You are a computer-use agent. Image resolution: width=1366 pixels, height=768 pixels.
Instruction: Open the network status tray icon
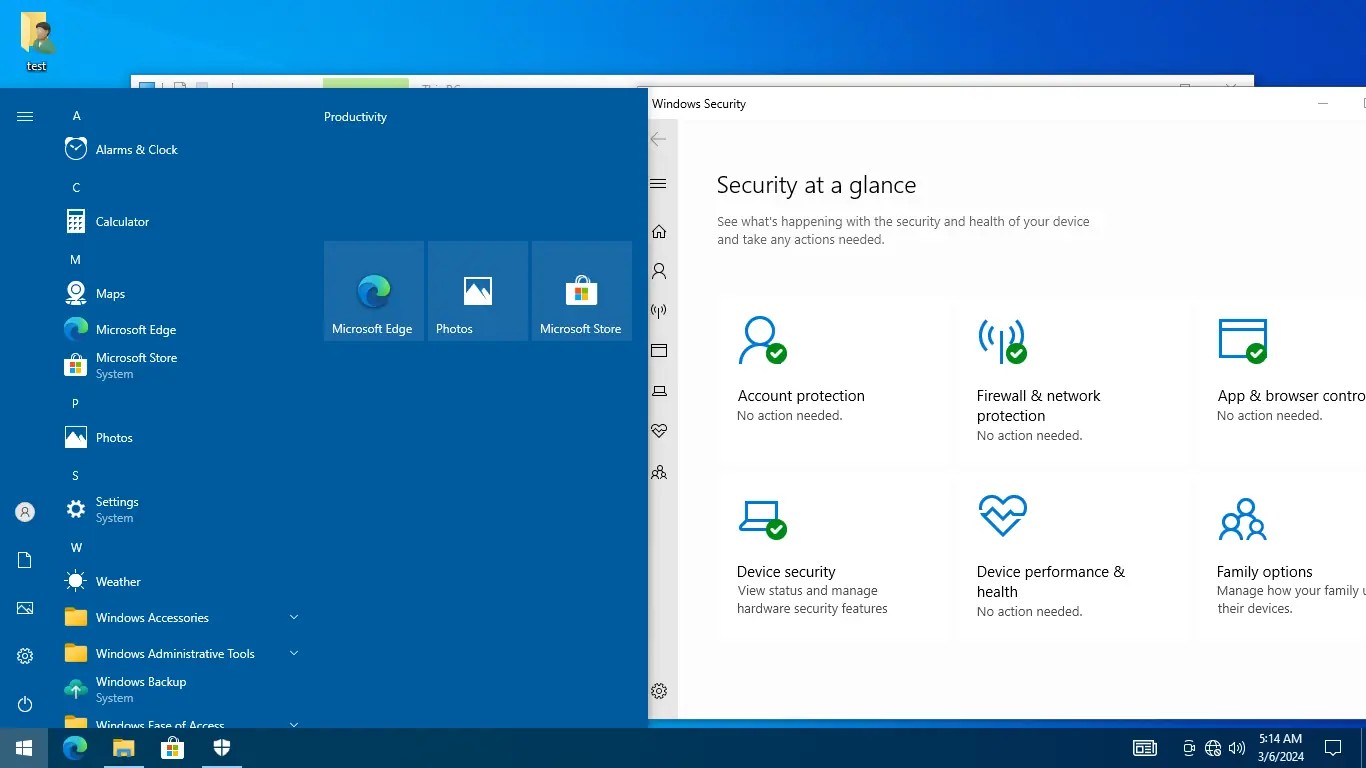tap(1213, 748)
